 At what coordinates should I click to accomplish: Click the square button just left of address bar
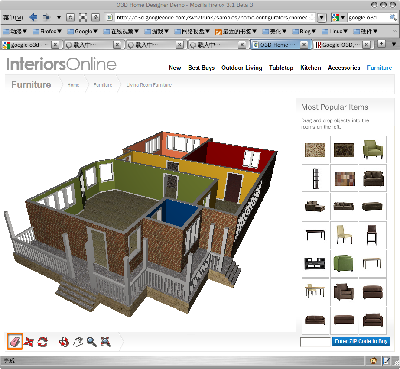95,17
